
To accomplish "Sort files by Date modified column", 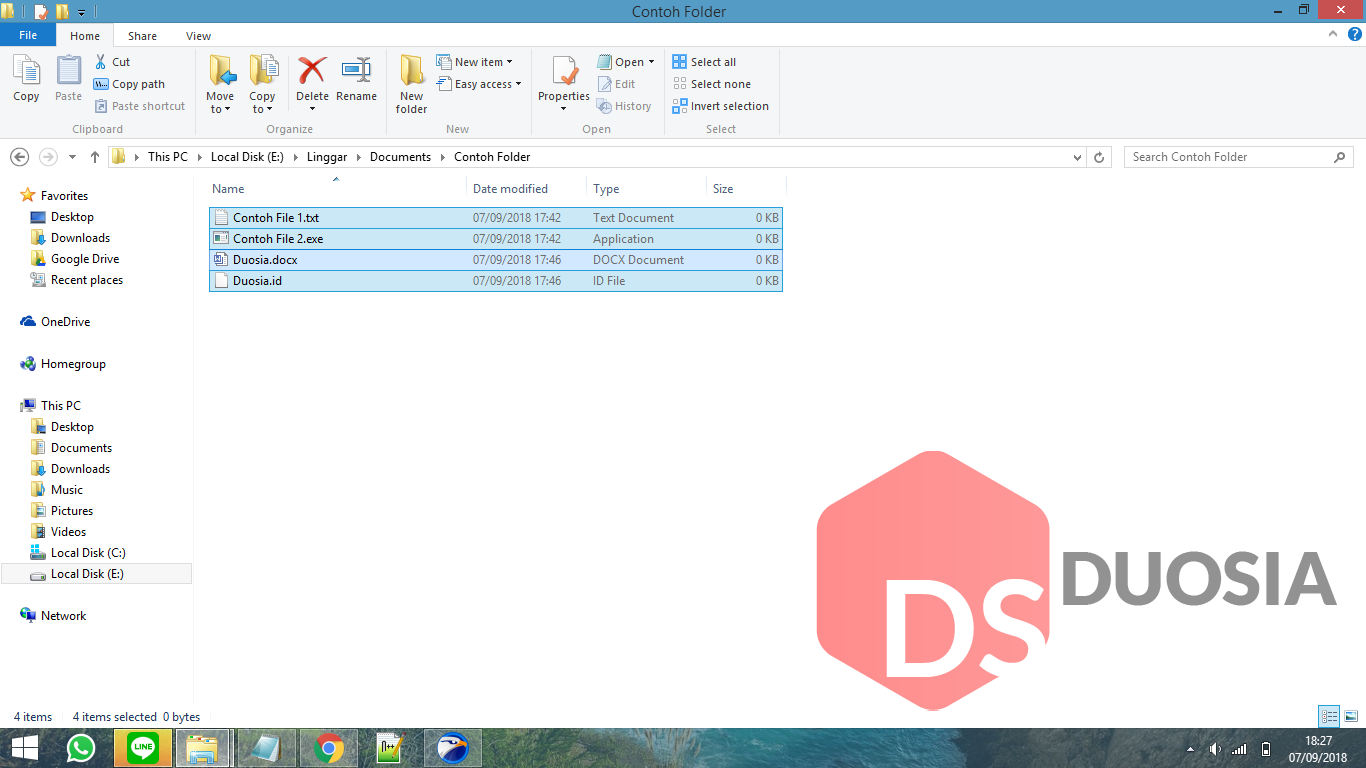I will point(527,189).
